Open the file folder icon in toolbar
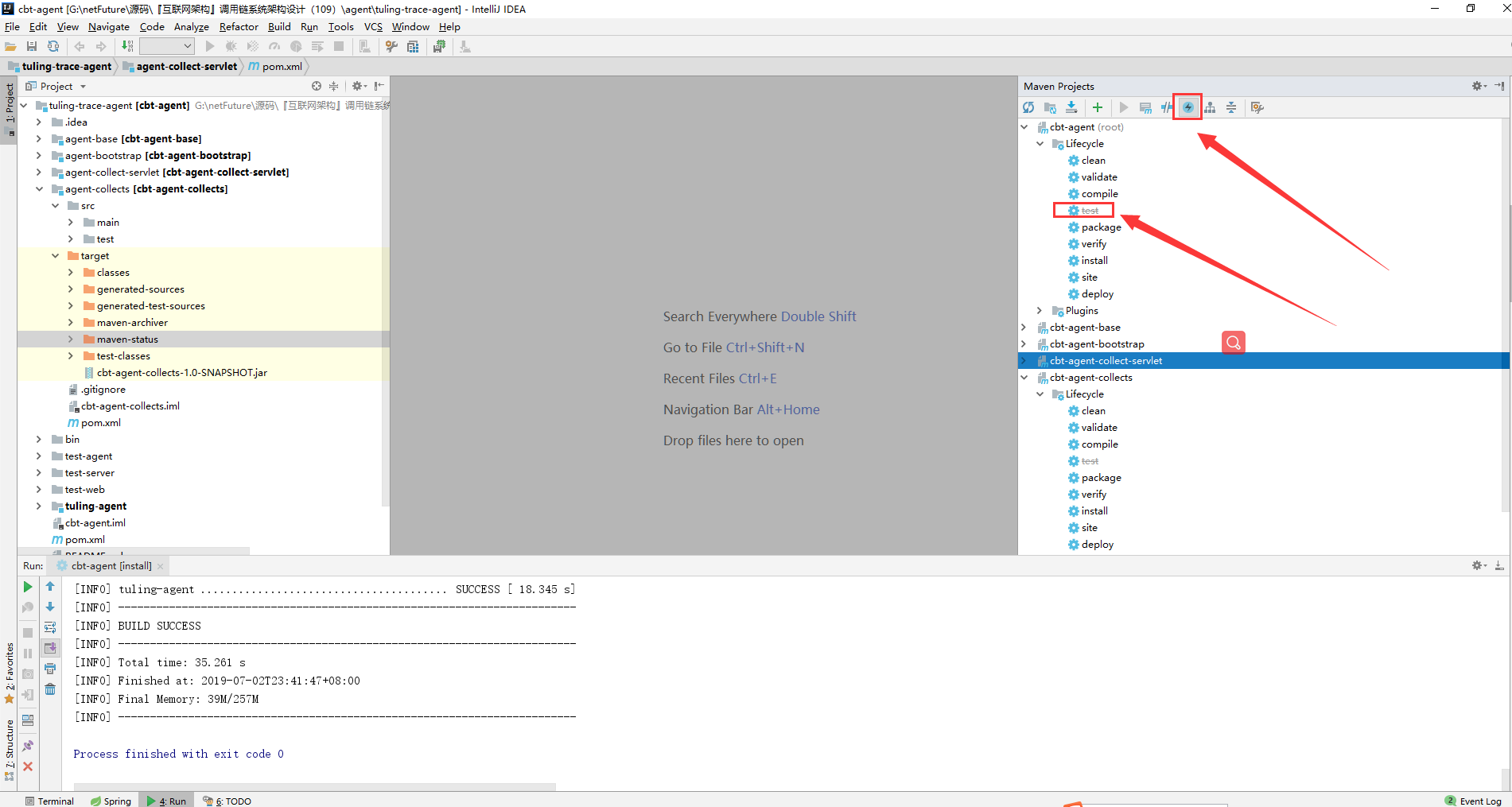Screen dimensions: 1512x807 tap(10, 47)
